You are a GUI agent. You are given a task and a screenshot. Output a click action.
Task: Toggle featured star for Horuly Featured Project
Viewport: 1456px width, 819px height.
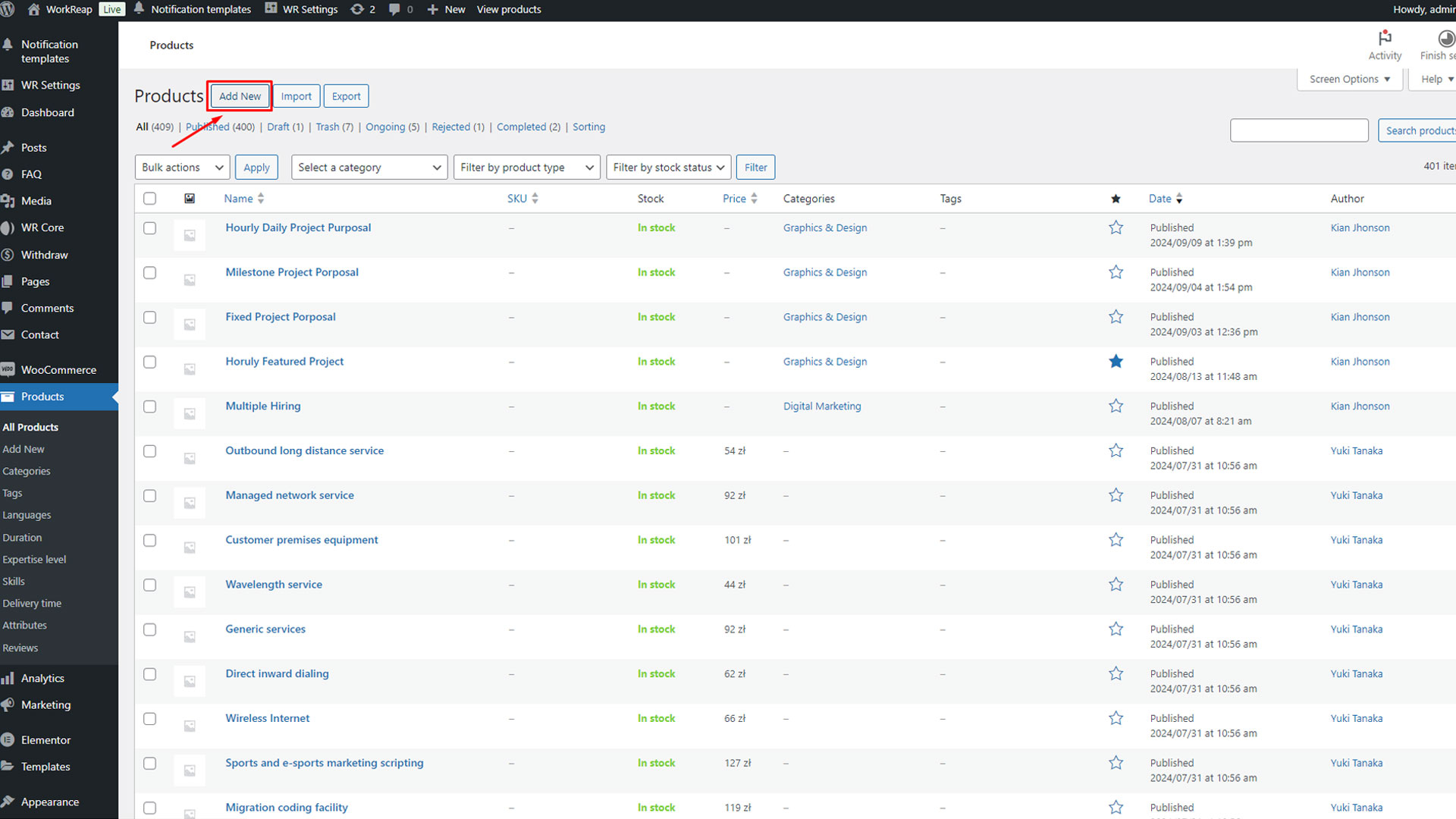[x=1116, y=362]
